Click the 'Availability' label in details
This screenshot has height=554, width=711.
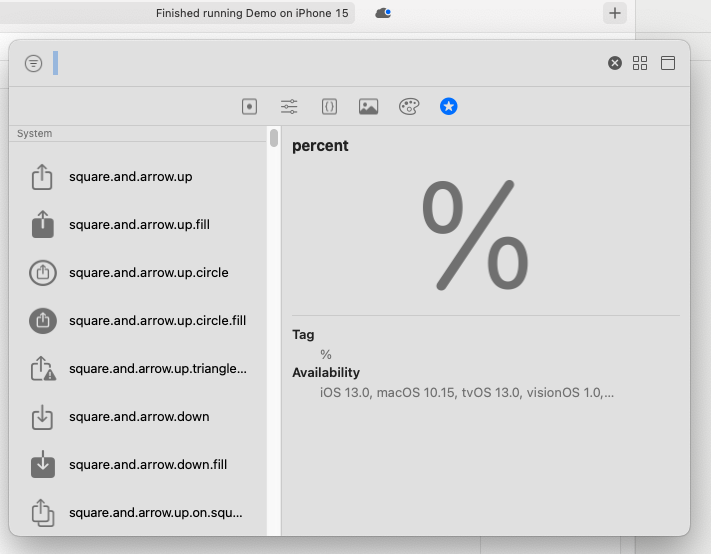[326, 373]
